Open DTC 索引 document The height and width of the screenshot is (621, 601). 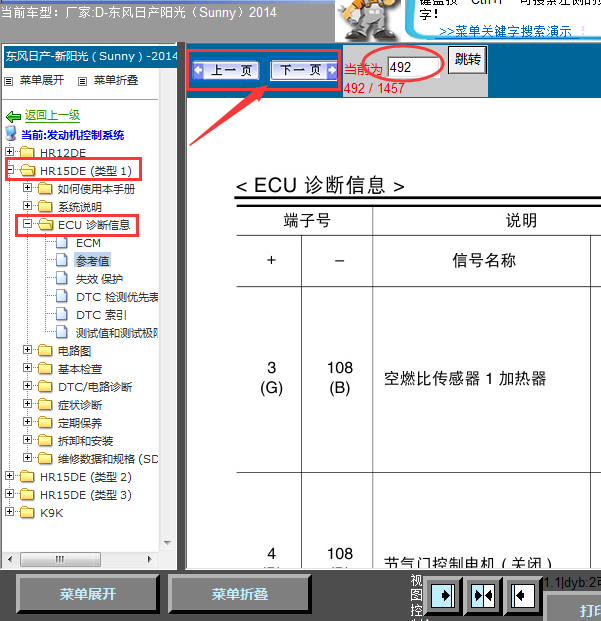[101, 315]
